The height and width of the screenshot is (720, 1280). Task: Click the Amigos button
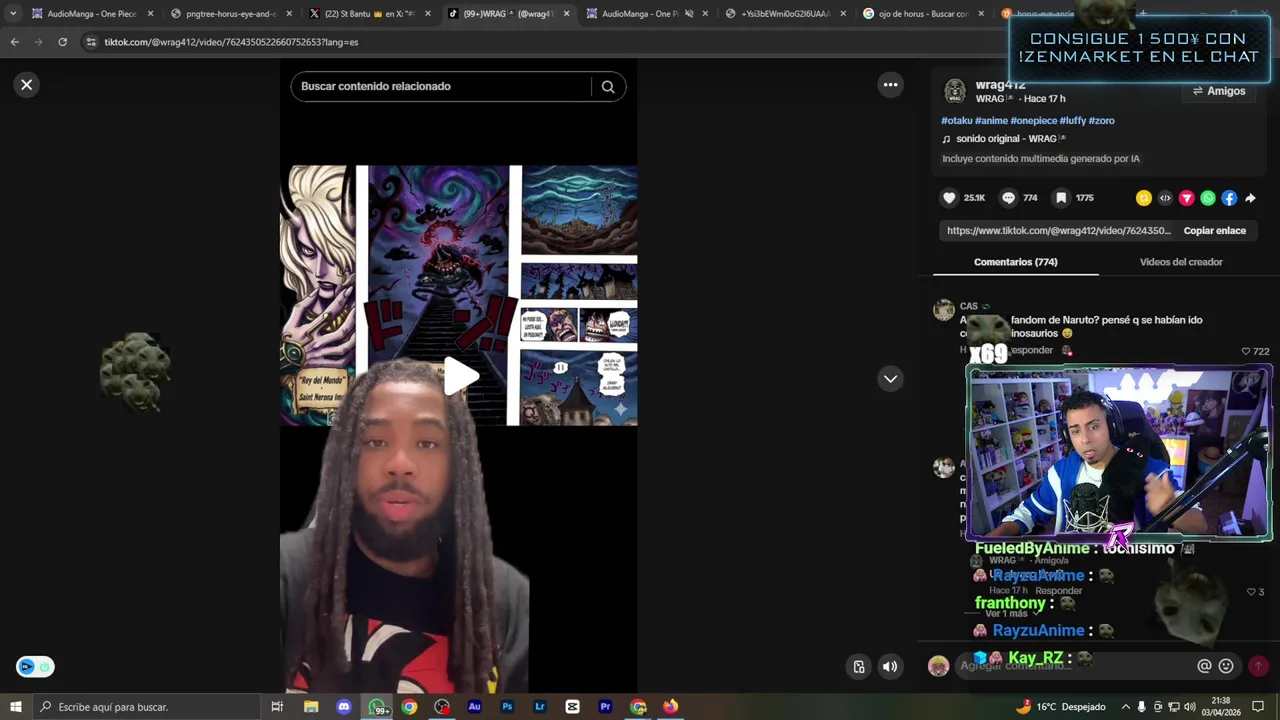pyautogui.click(x=1219, y=91)
